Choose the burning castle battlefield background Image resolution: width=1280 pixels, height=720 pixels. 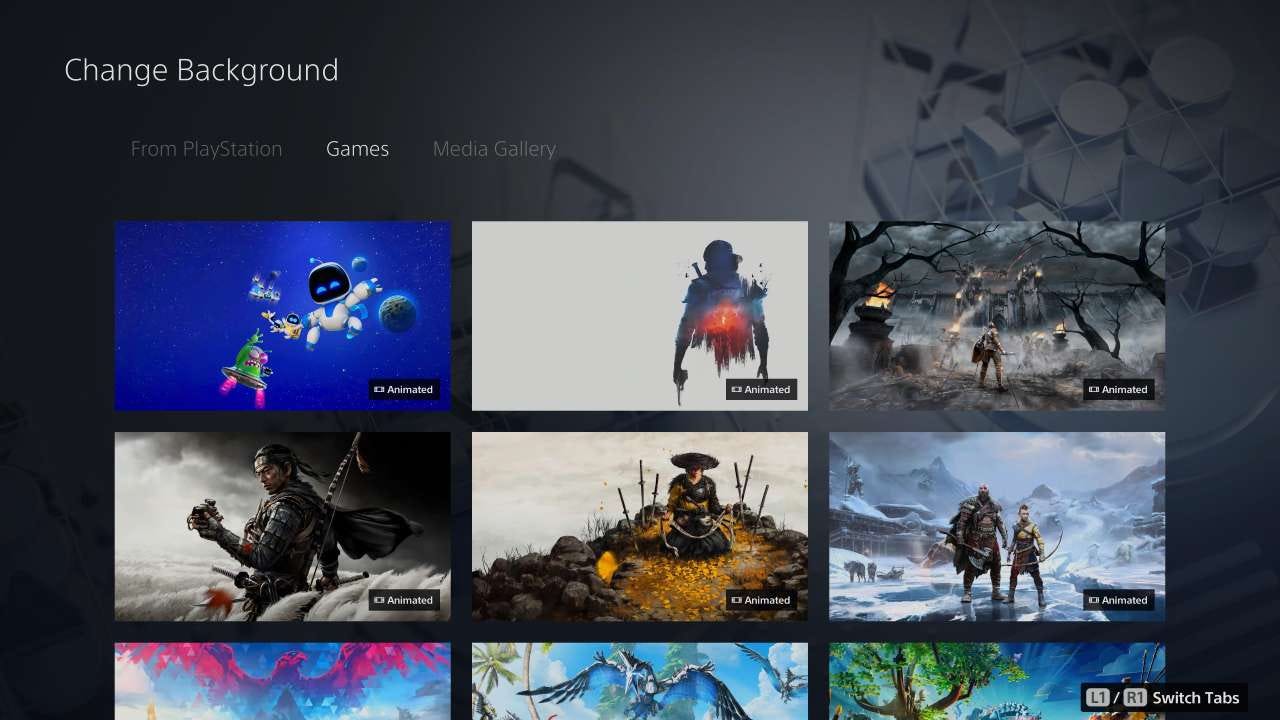click(x=996, y=315)
